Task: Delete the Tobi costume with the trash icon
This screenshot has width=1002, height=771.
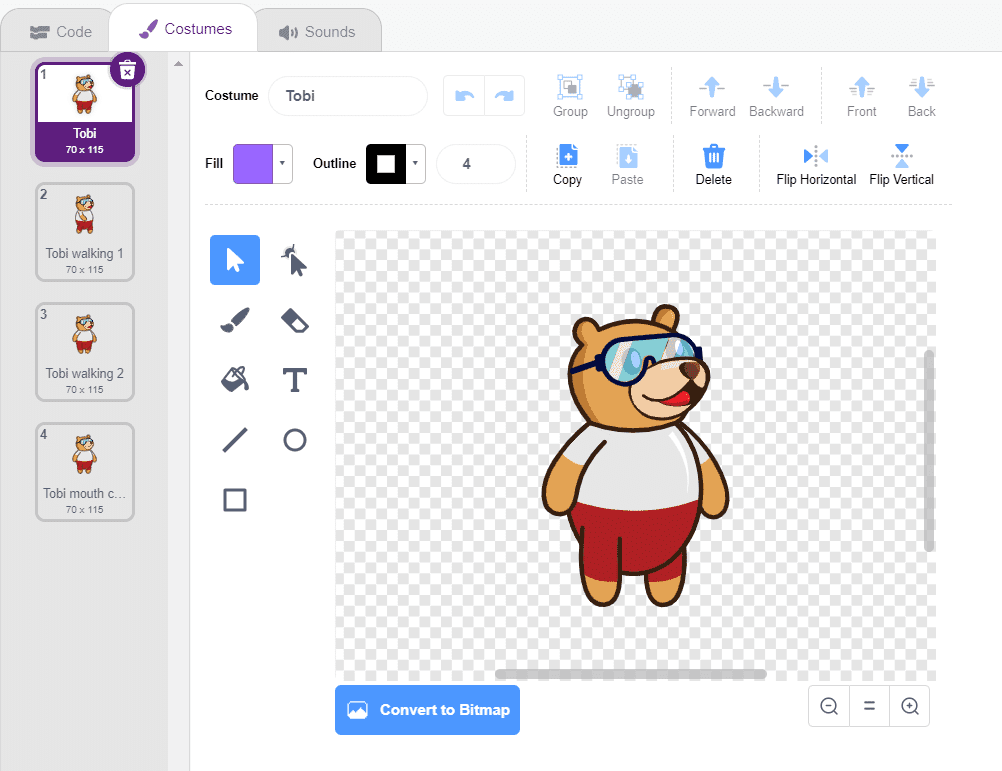Action: tap(128, 69)
